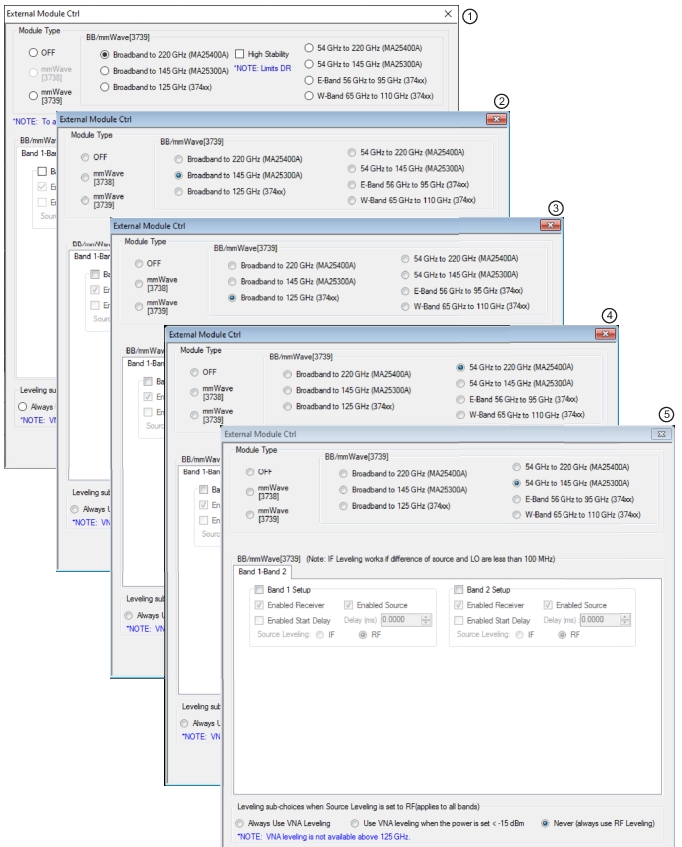682x847 pixels.
Task: Choose E-Band 56 to 95 GHz in second dialog
Action: 352,185
